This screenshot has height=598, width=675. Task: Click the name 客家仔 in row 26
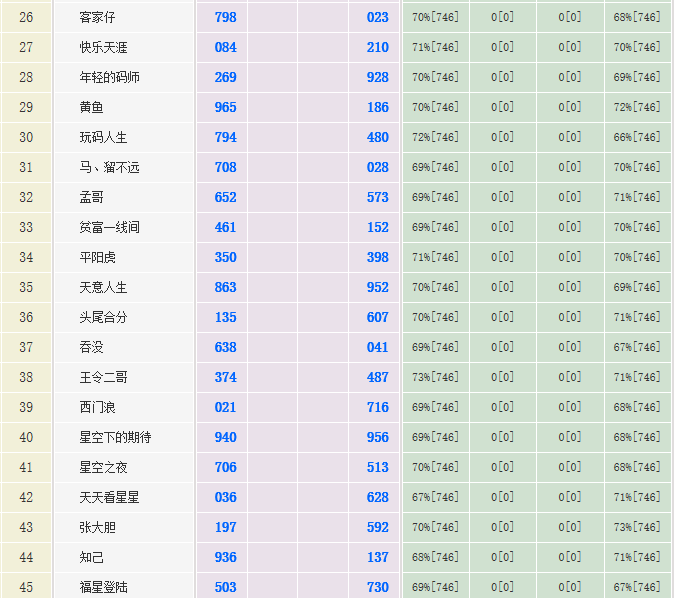tap(97, 17)
